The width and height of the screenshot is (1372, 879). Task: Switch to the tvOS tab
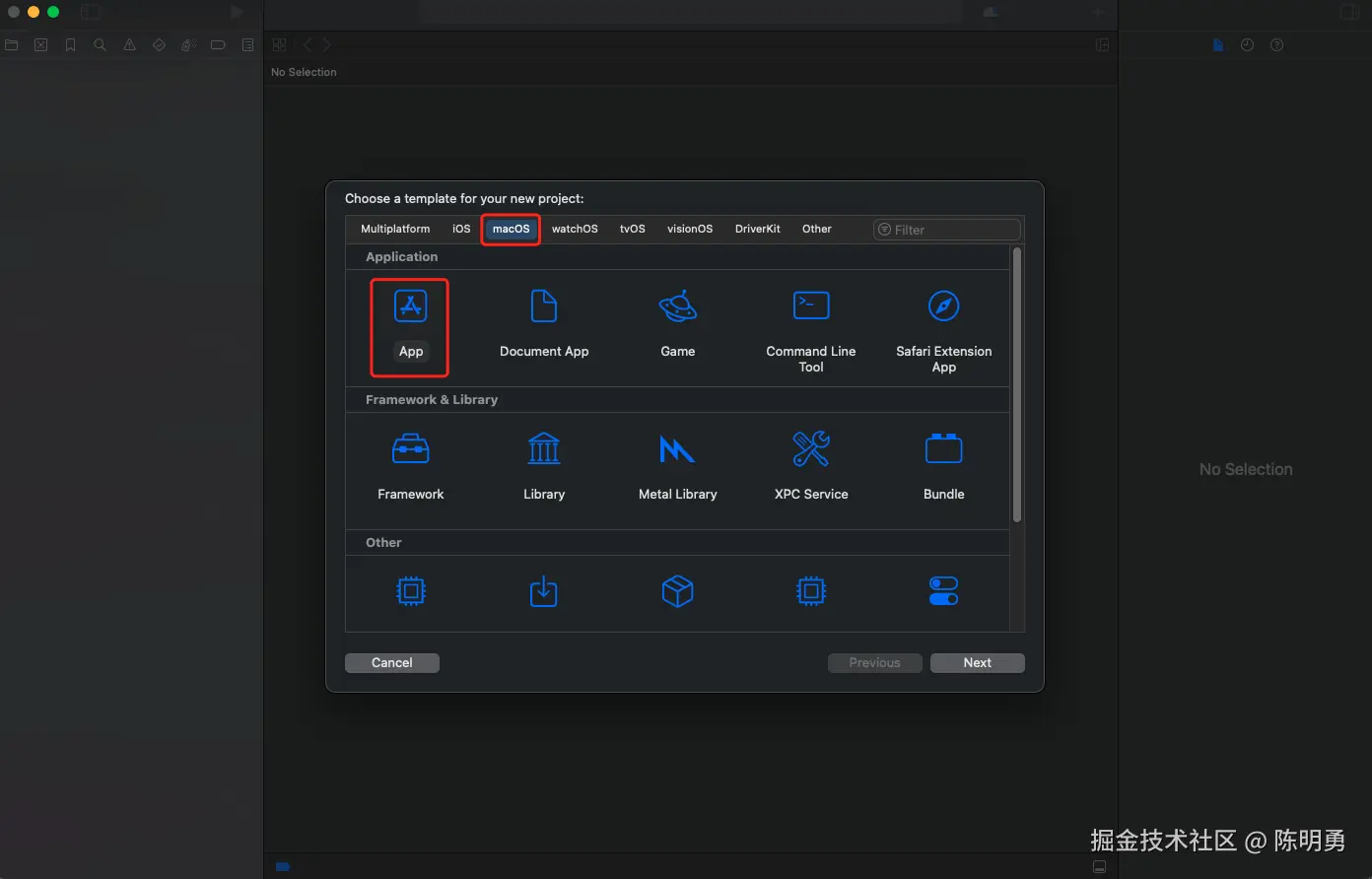(x=632, y=229)
